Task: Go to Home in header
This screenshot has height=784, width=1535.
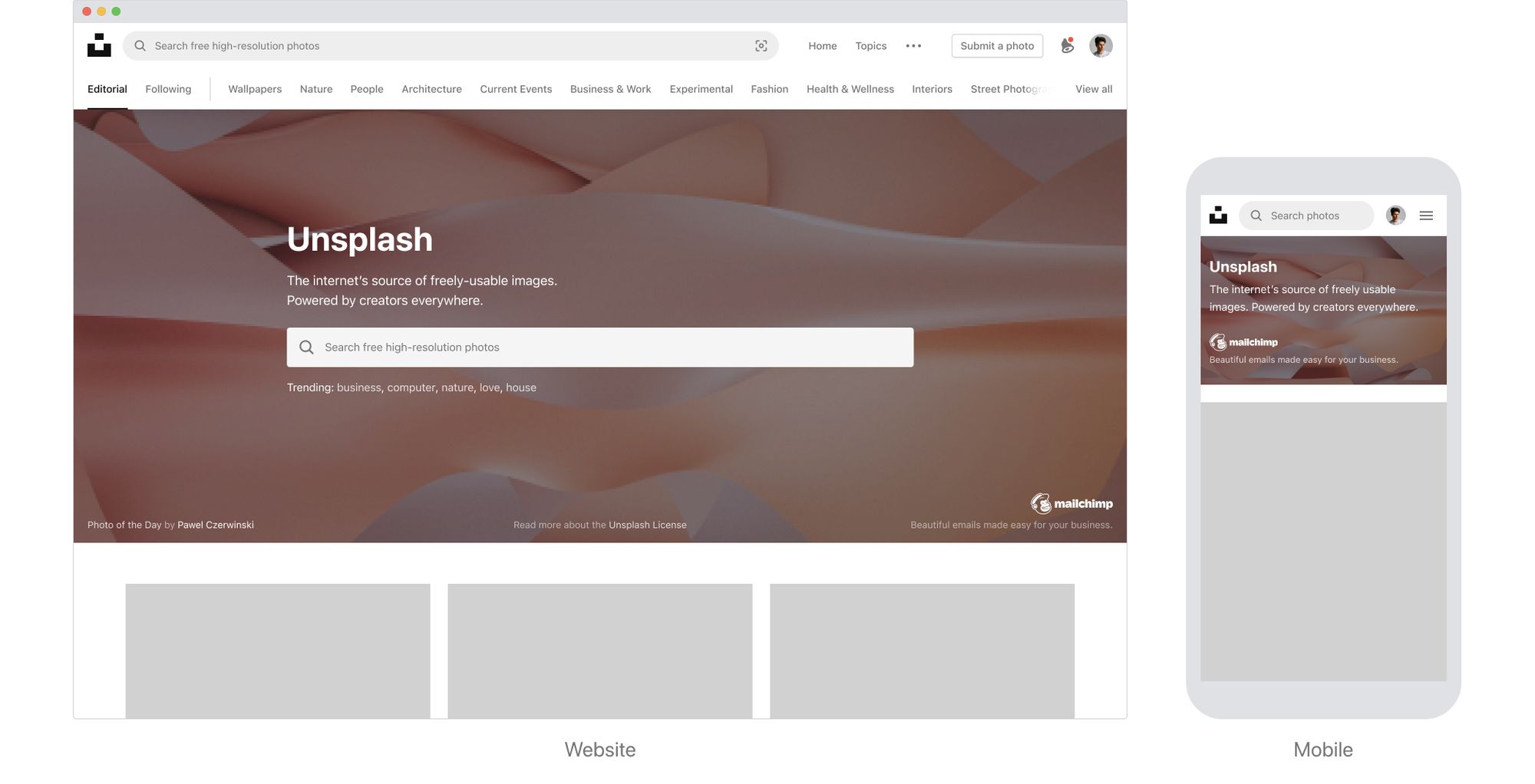Action: point(822,46)
